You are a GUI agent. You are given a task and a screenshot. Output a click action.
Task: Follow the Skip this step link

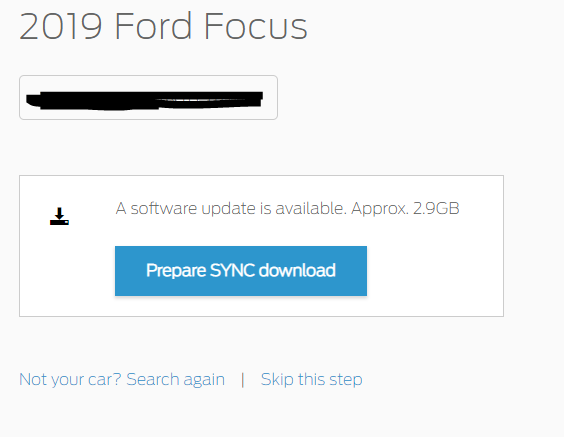[311, 379]
